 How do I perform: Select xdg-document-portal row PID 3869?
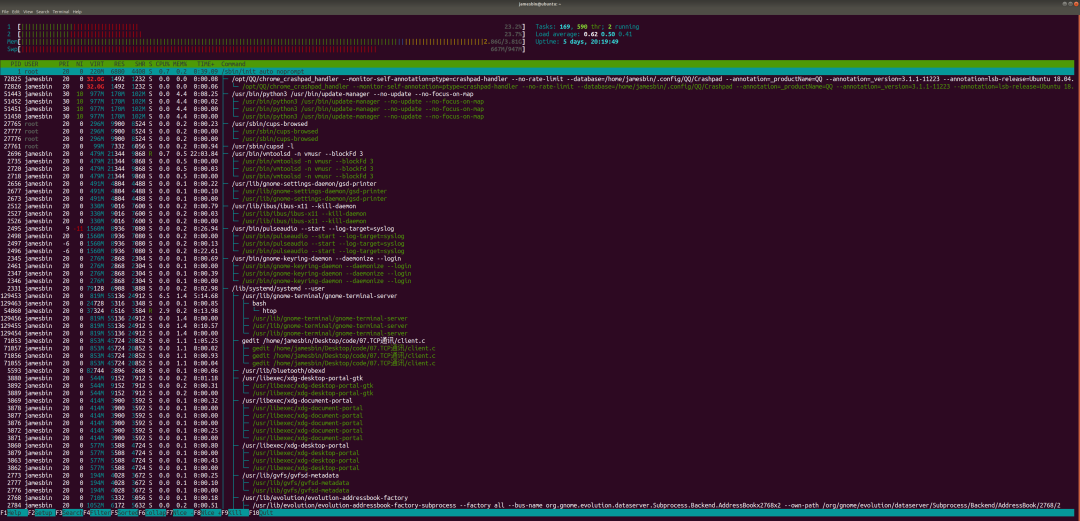coord(540,400)
